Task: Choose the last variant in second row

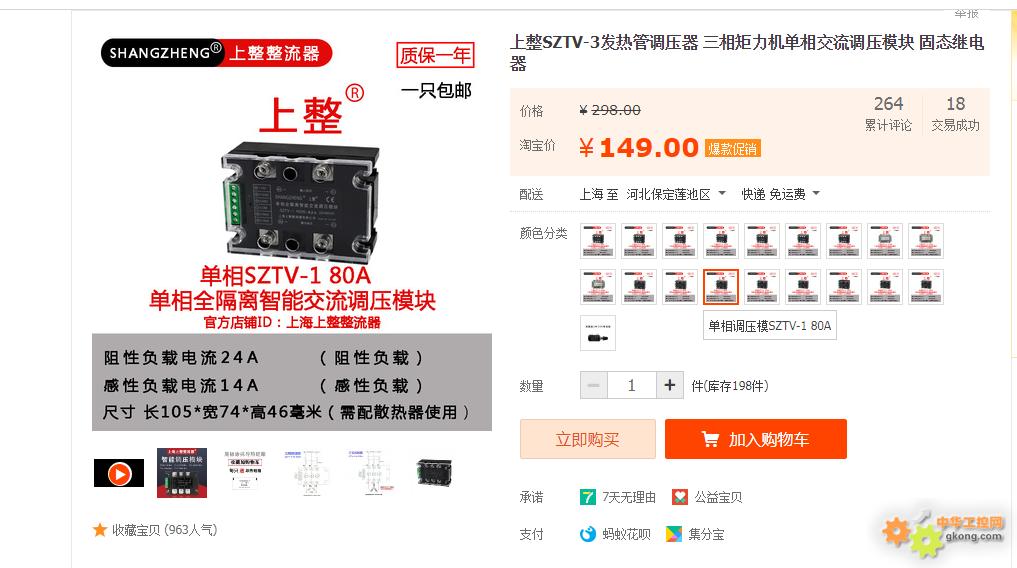Action: 926,287
